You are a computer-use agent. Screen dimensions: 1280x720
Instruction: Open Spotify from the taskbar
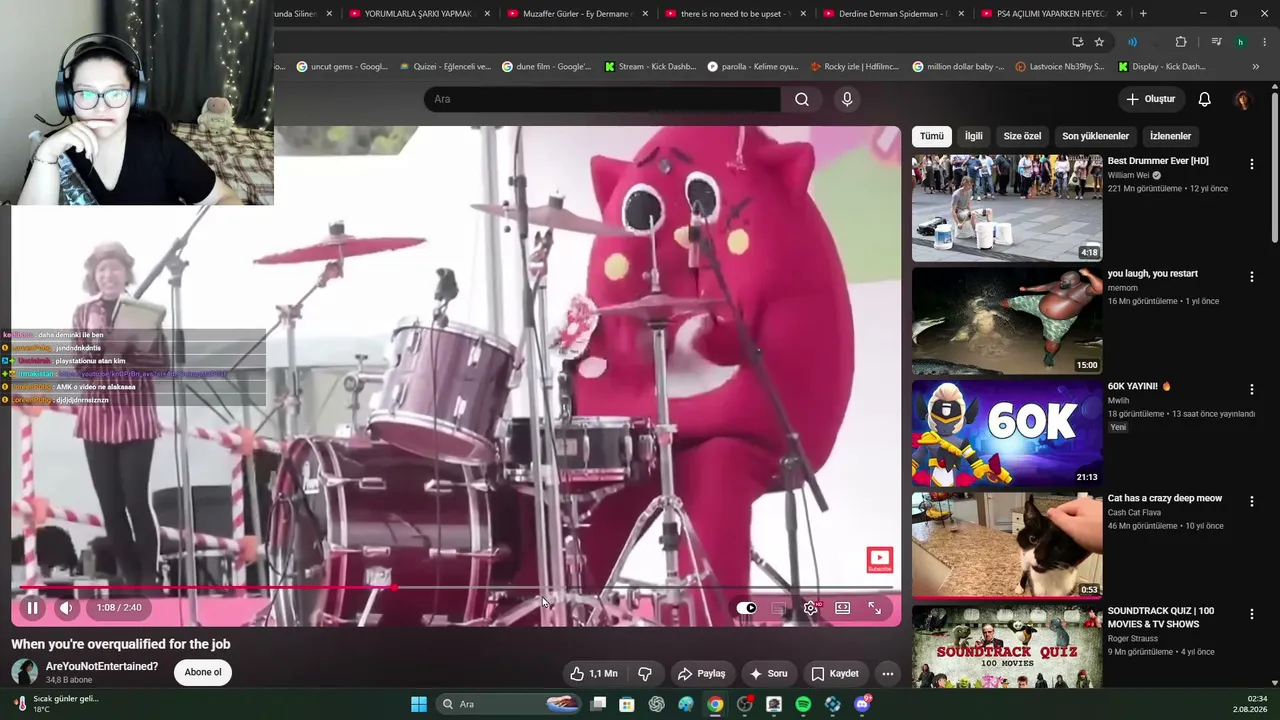point(803,704)
